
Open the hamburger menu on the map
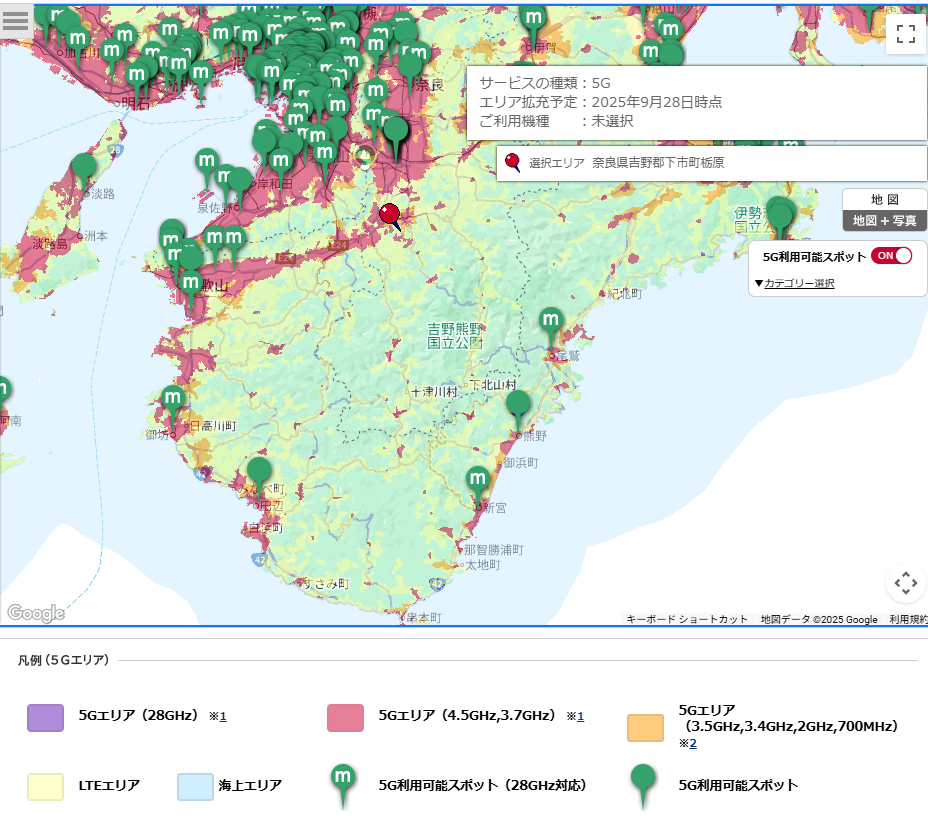pos(16,22)
